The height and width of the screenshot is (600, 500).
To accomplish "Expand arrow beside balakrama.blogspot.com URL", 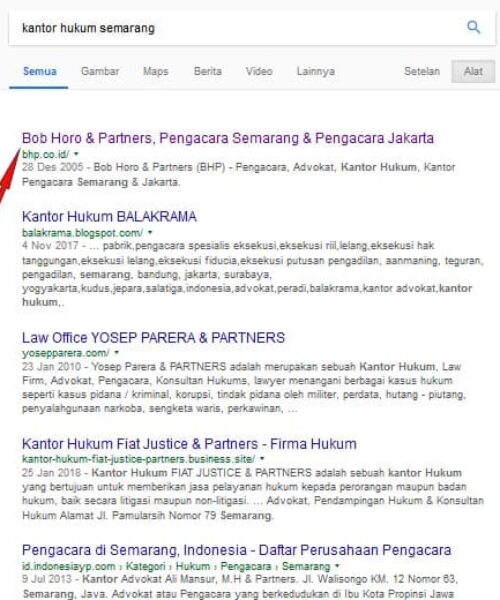I will 150,232.
